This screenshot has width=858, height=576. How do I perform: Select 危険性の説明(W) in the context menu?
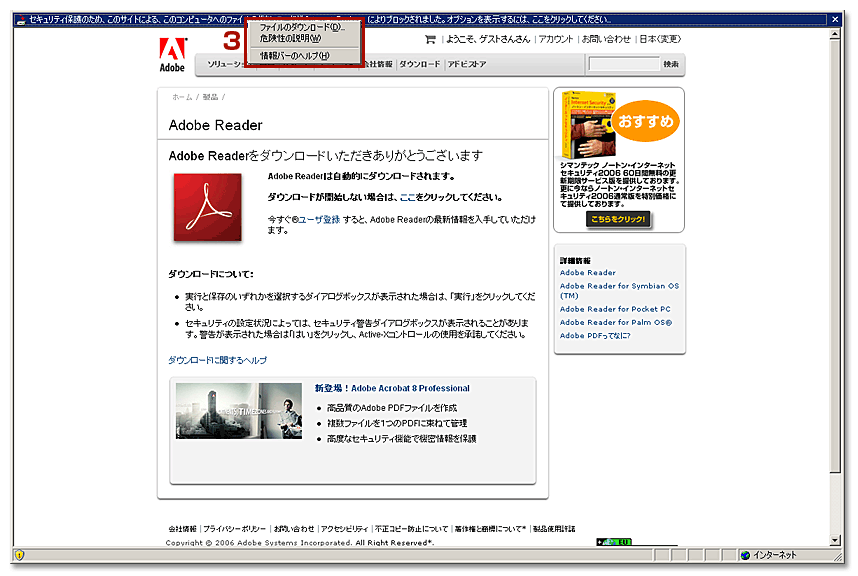pos(291,39)
